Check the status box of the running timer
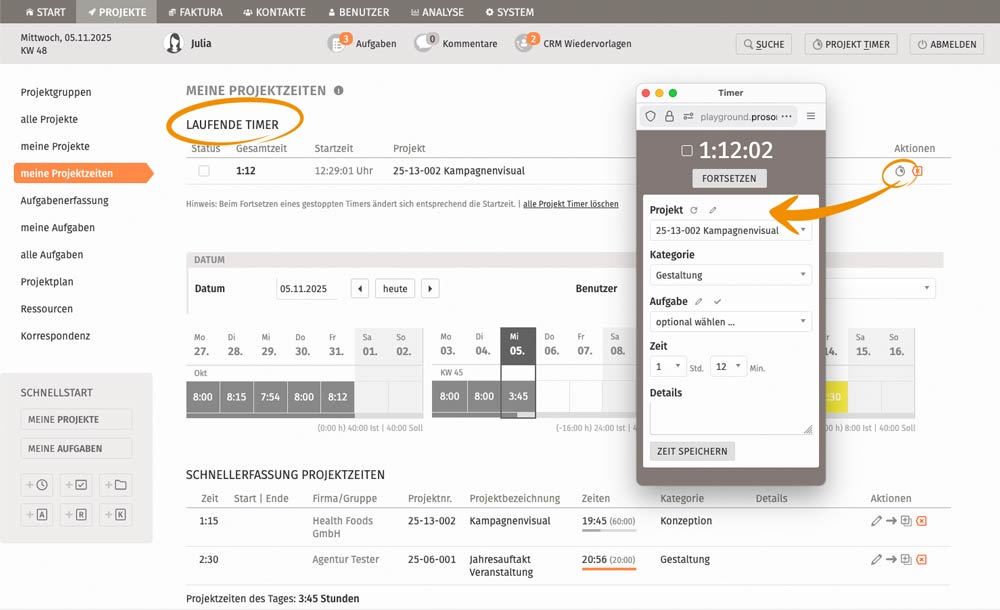The image size is (1000, 610). 204,171
